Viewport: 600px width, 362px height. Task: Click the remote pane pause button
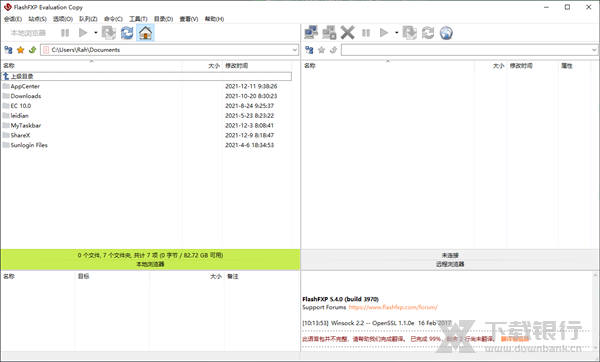click(366, 33)
